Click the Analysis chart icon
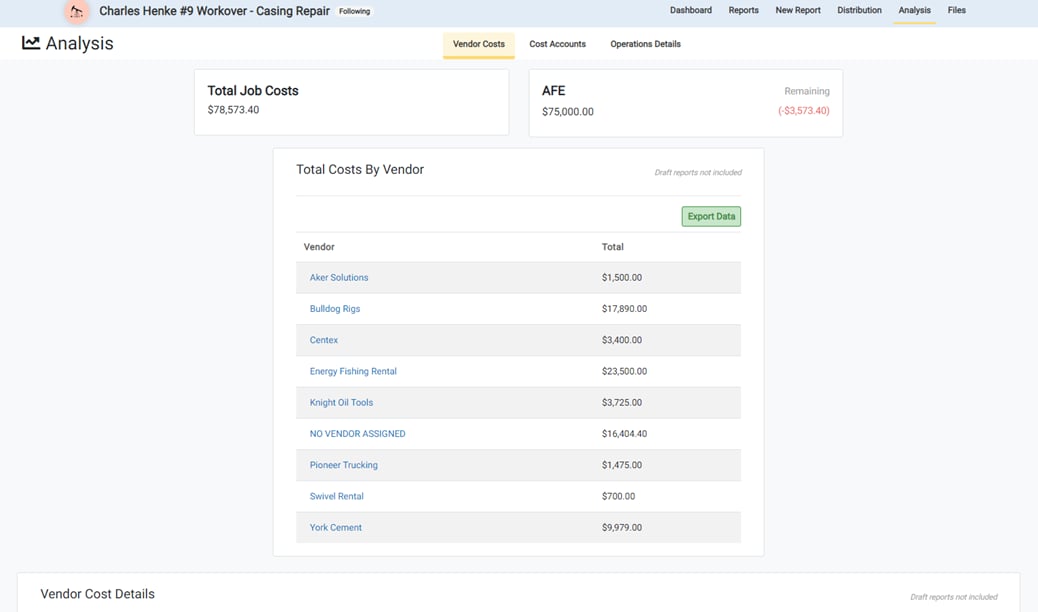This screenshot has width=1038, height=612. (30, 43)
